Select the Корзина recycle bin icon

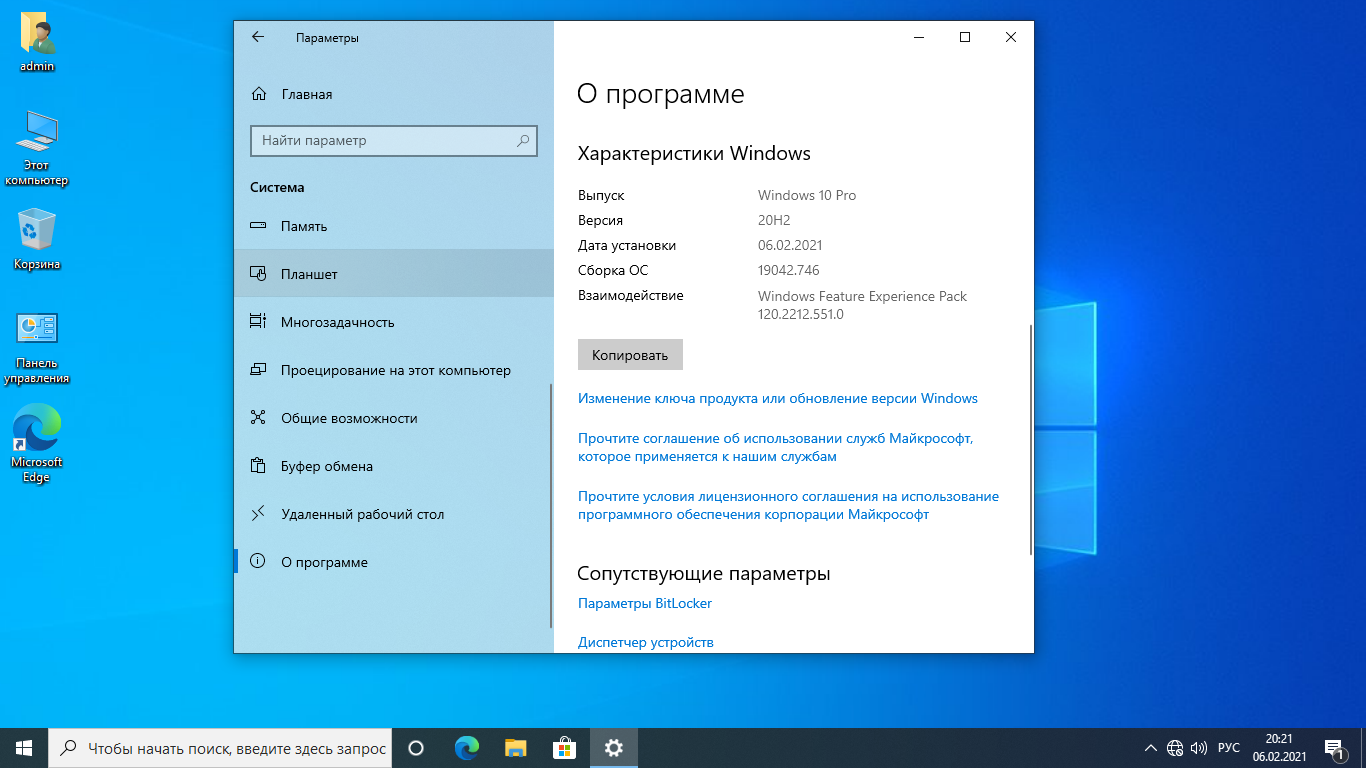tap(37, 239)
